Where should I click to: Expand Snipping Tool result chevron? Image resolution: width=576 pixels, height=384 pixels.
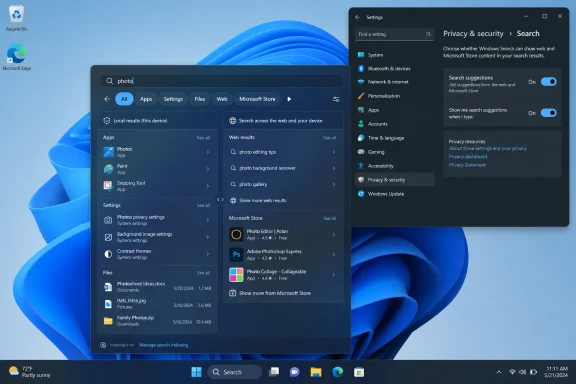pyautogui.click(x=208, y=186)
